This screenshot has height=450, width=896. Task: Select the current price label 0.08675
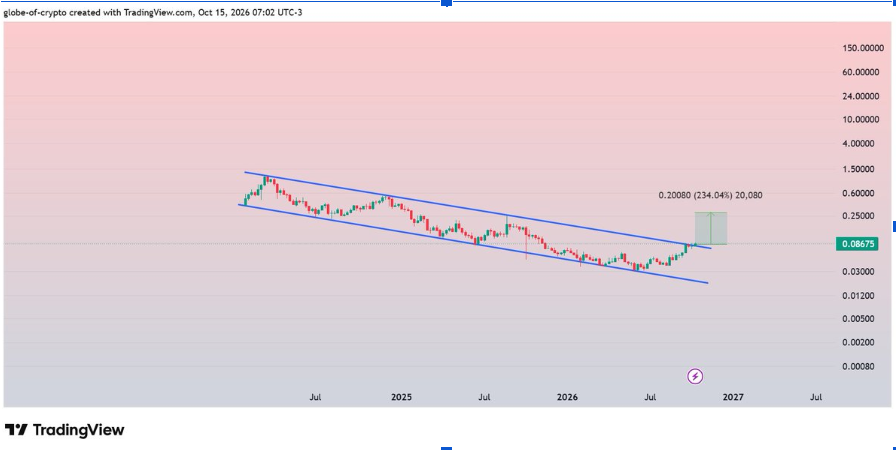[x=855, y=244]
